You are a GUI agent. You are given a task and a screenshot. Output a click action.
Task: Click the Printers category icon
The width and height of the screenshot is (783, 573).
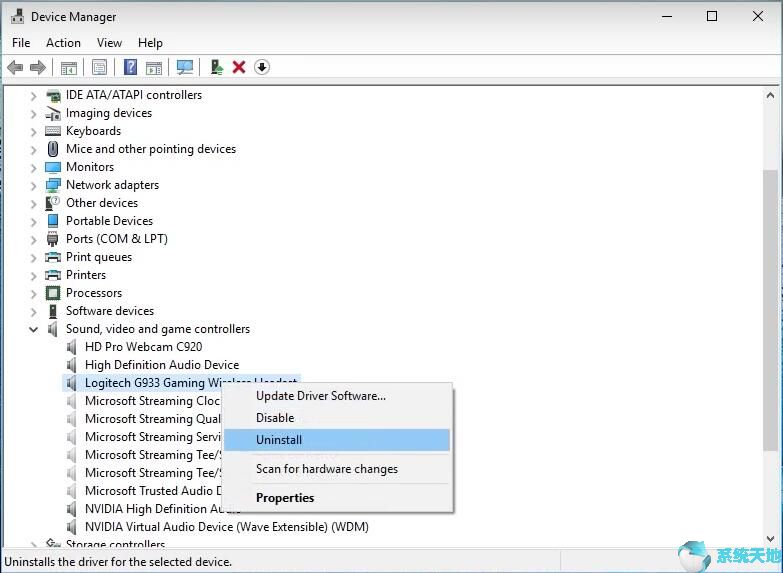tap(53, 275)
